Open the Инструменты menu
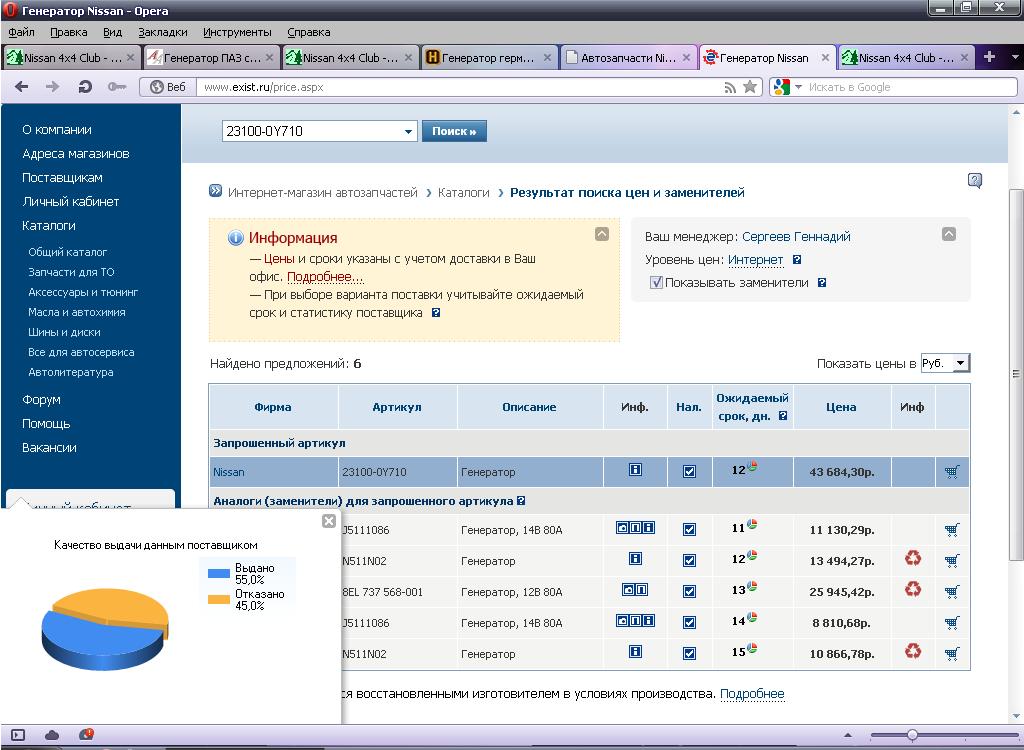Screen dimensions: 1024x750 pyautogui.click(x=237, y=32)
